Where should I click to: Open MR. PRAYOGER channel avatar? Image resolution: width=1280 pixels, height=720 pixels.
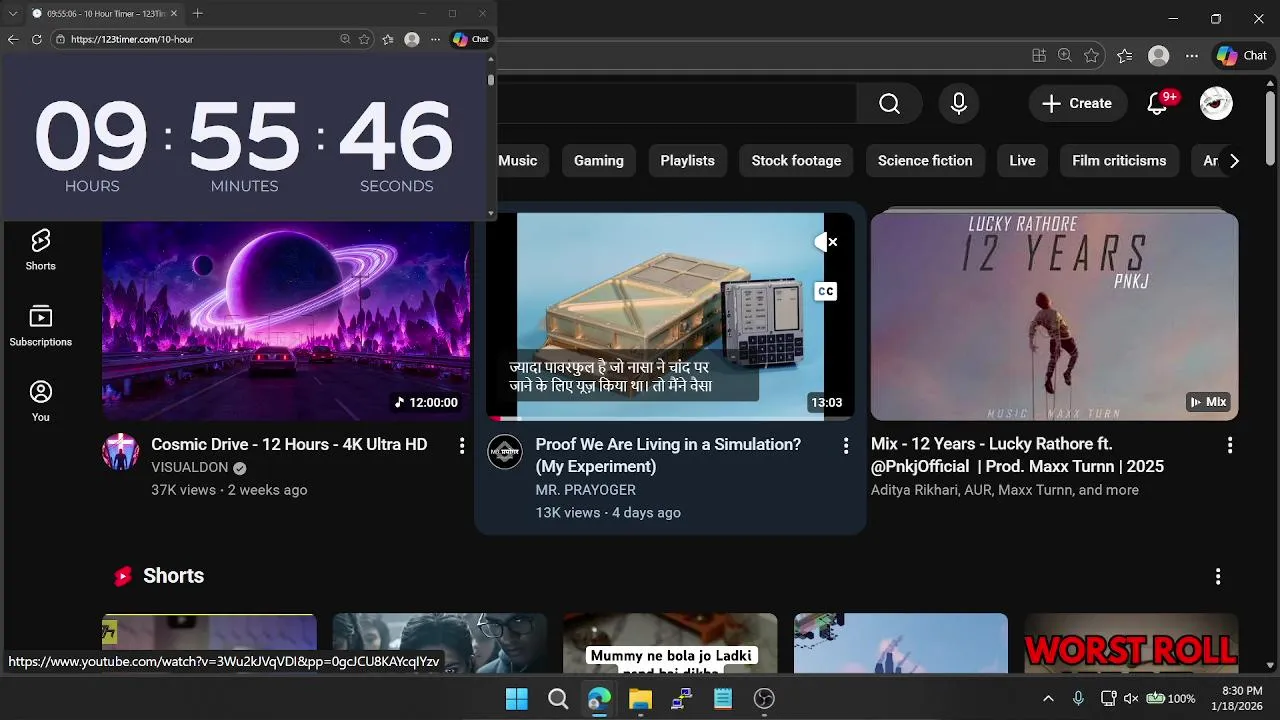click(505, 452)
